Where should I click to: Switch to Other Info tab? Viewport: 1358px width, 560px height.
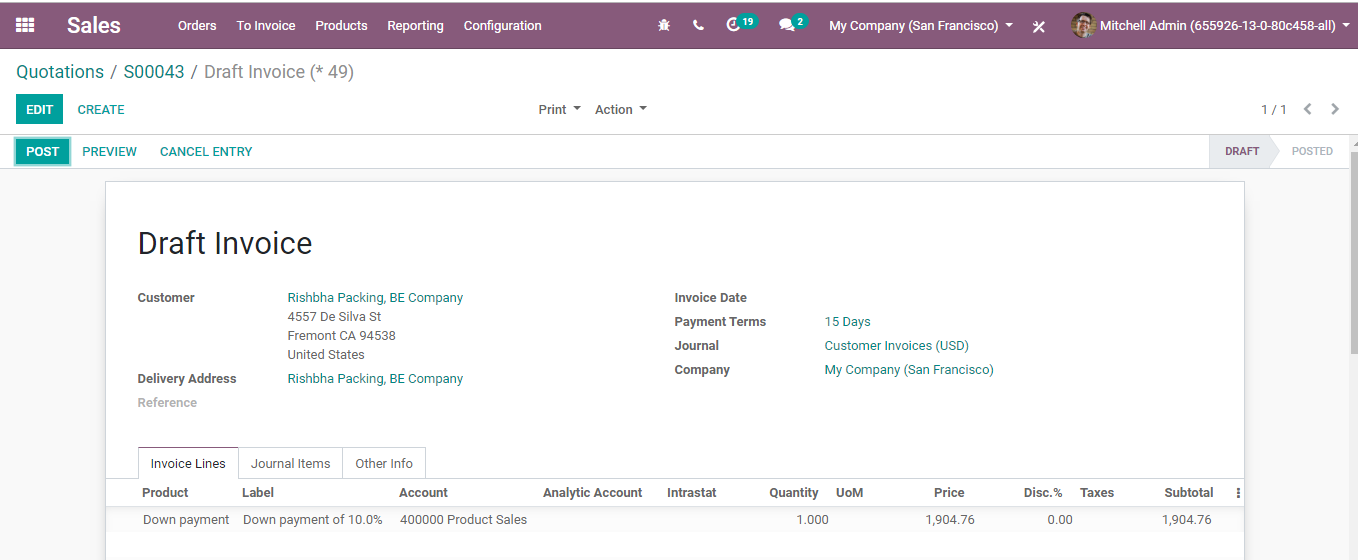point(384,463)
